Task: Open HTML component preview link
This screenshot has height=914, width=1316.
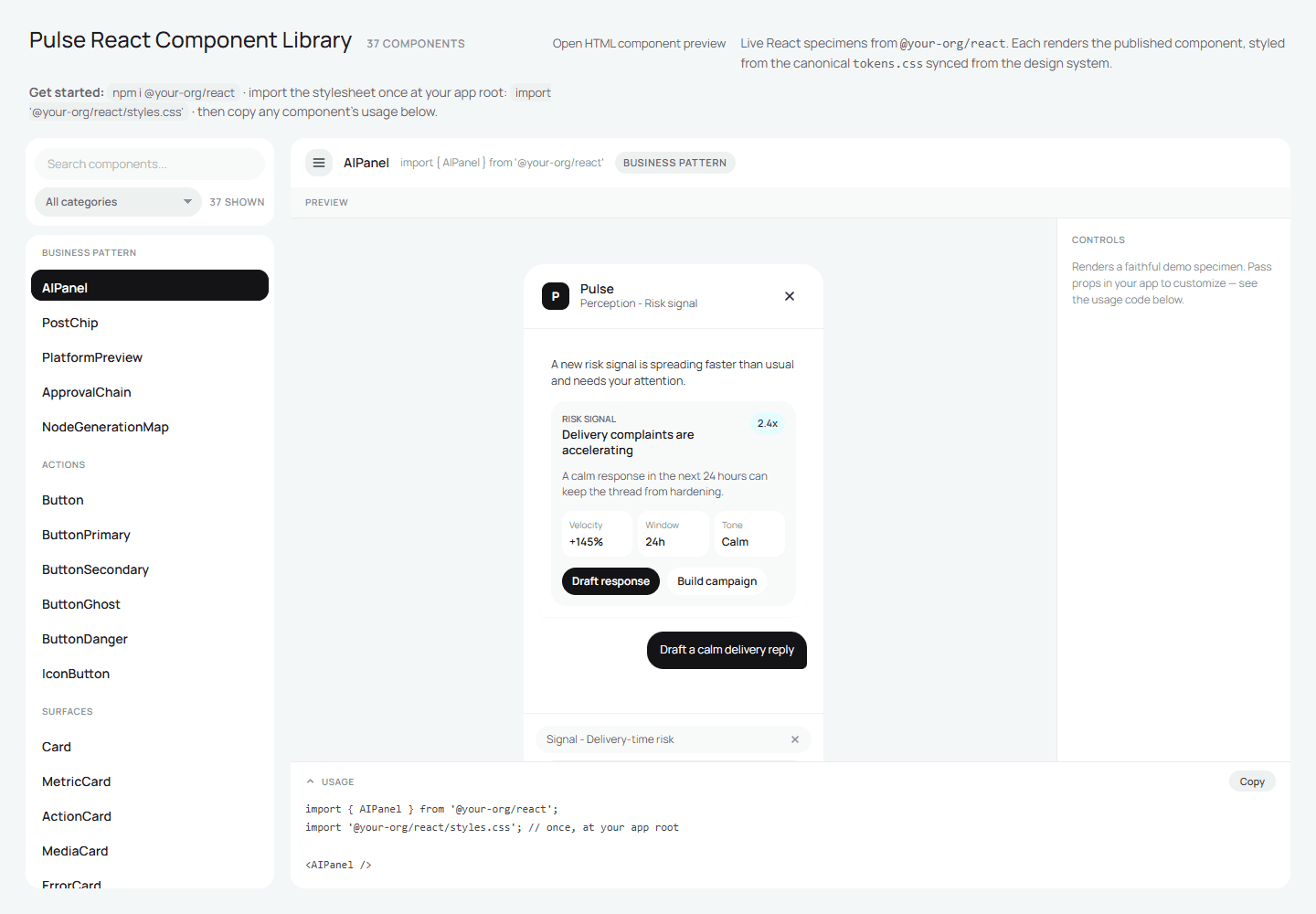Action: click(639, 43)
